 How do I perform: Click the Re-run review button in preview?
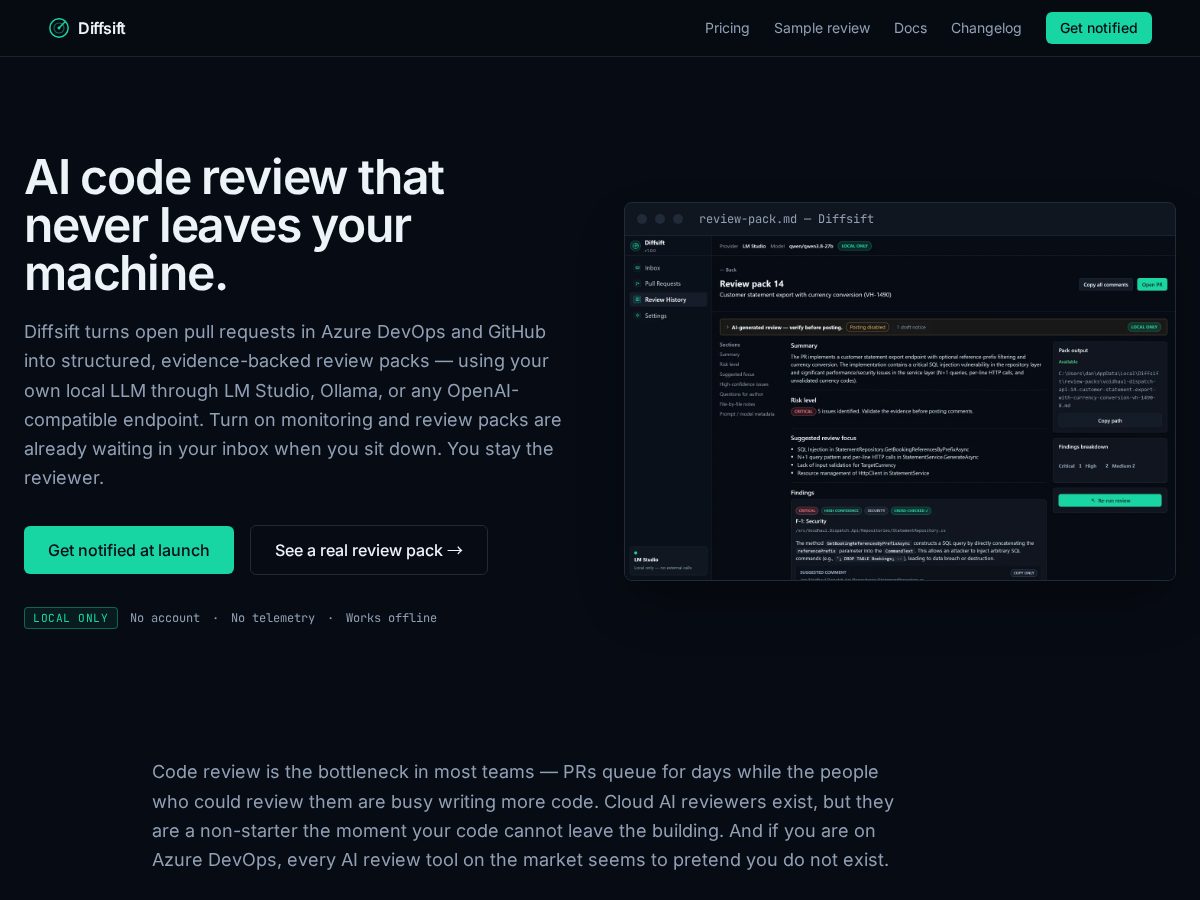pos(1110,500)
